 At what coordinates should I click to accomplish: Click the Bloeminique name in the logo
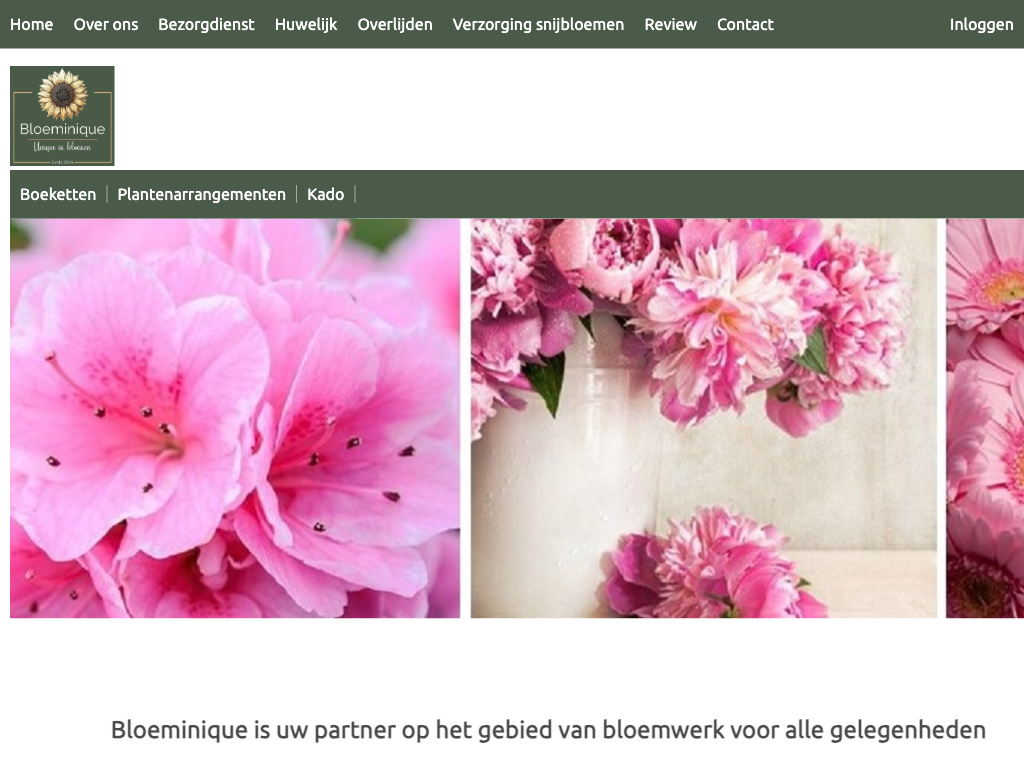[x=62, y=129]
